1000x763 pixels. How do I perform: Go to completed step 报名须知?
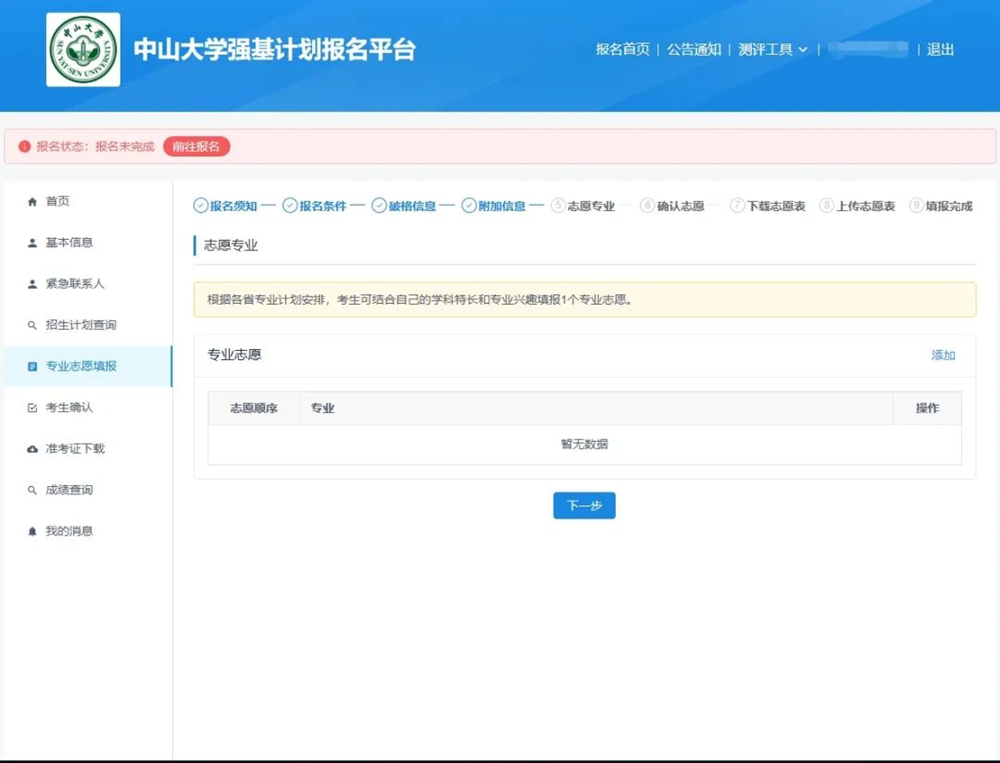[225, 206]
